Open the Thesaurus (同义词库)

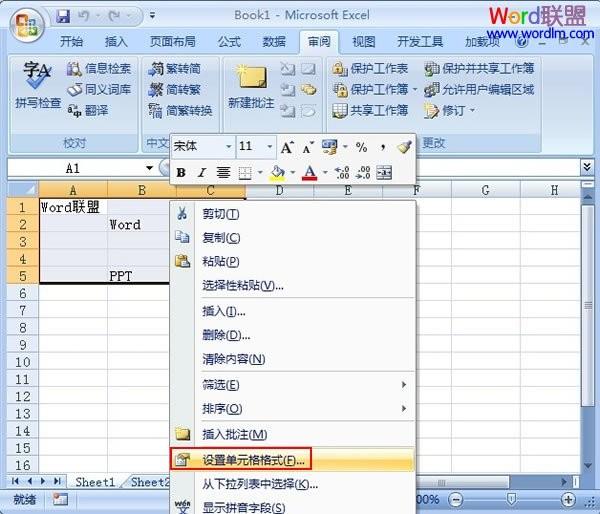[99, 90]
